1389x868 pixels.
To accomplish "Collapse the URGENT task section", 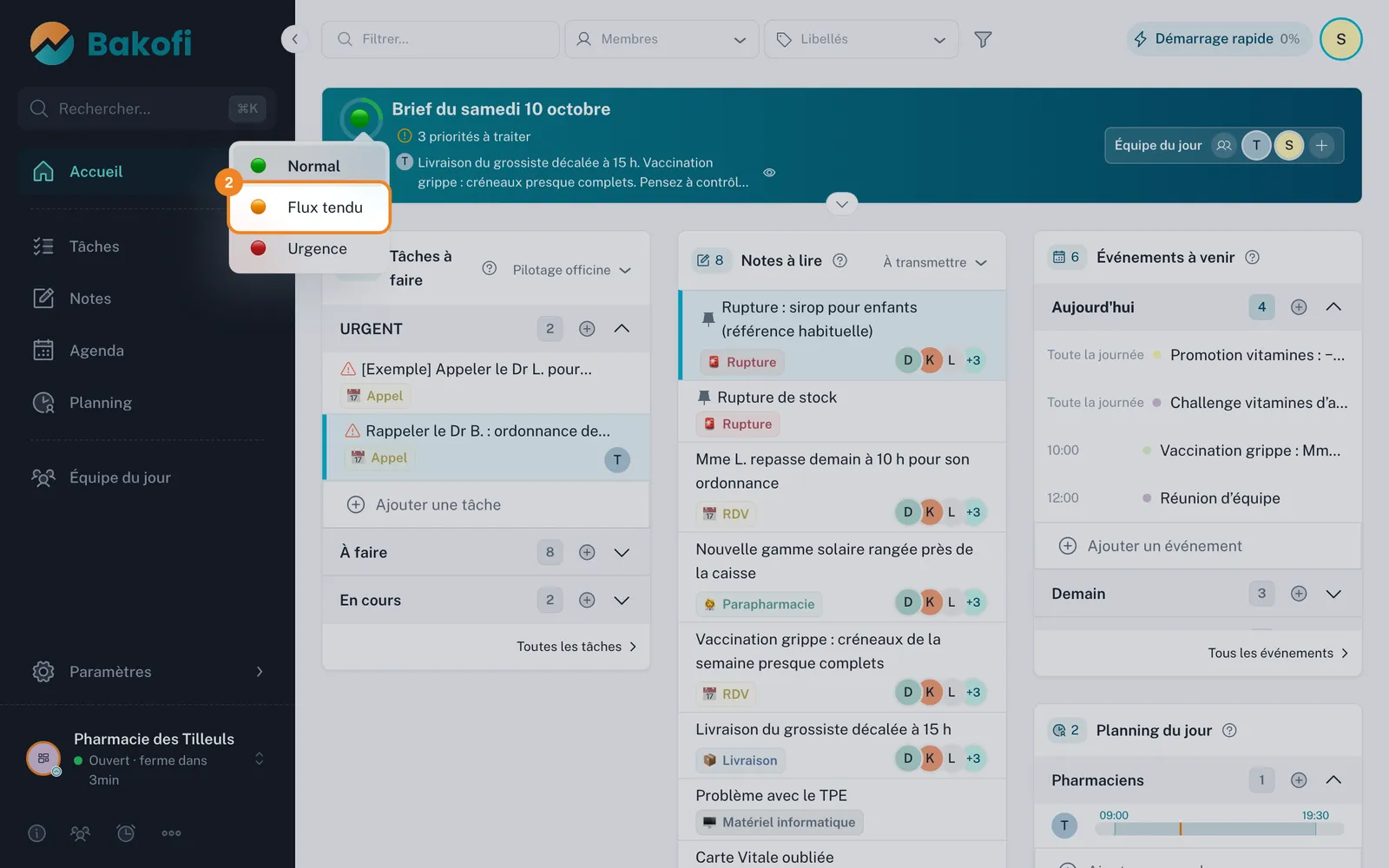I will coord(622,329).
